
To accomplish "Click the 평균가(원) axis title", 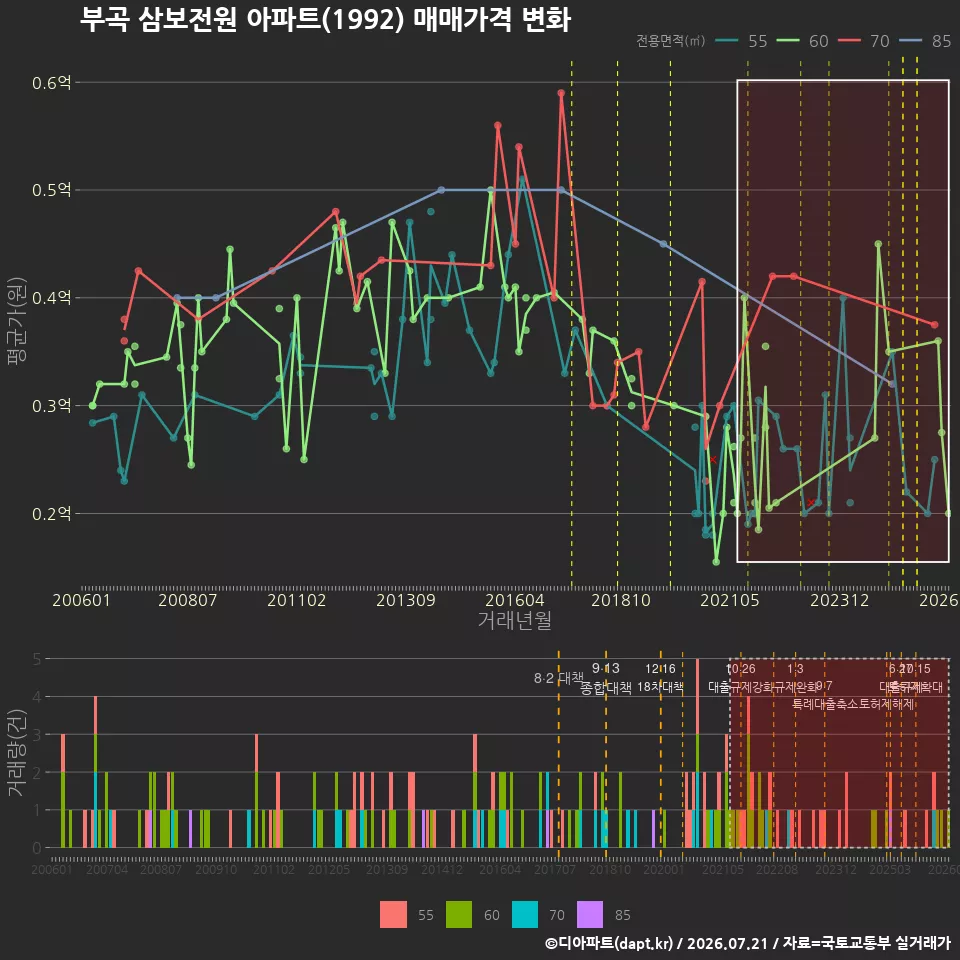I will (x=17, y=320).
